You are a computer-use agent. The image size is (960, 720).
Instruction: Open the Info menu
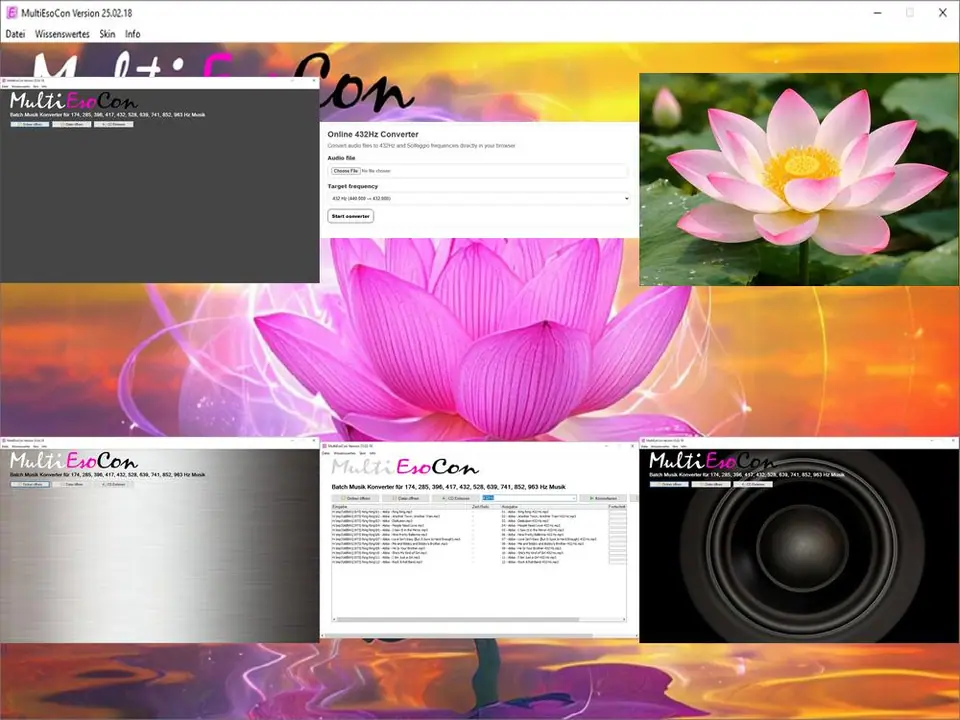[133, 33]
